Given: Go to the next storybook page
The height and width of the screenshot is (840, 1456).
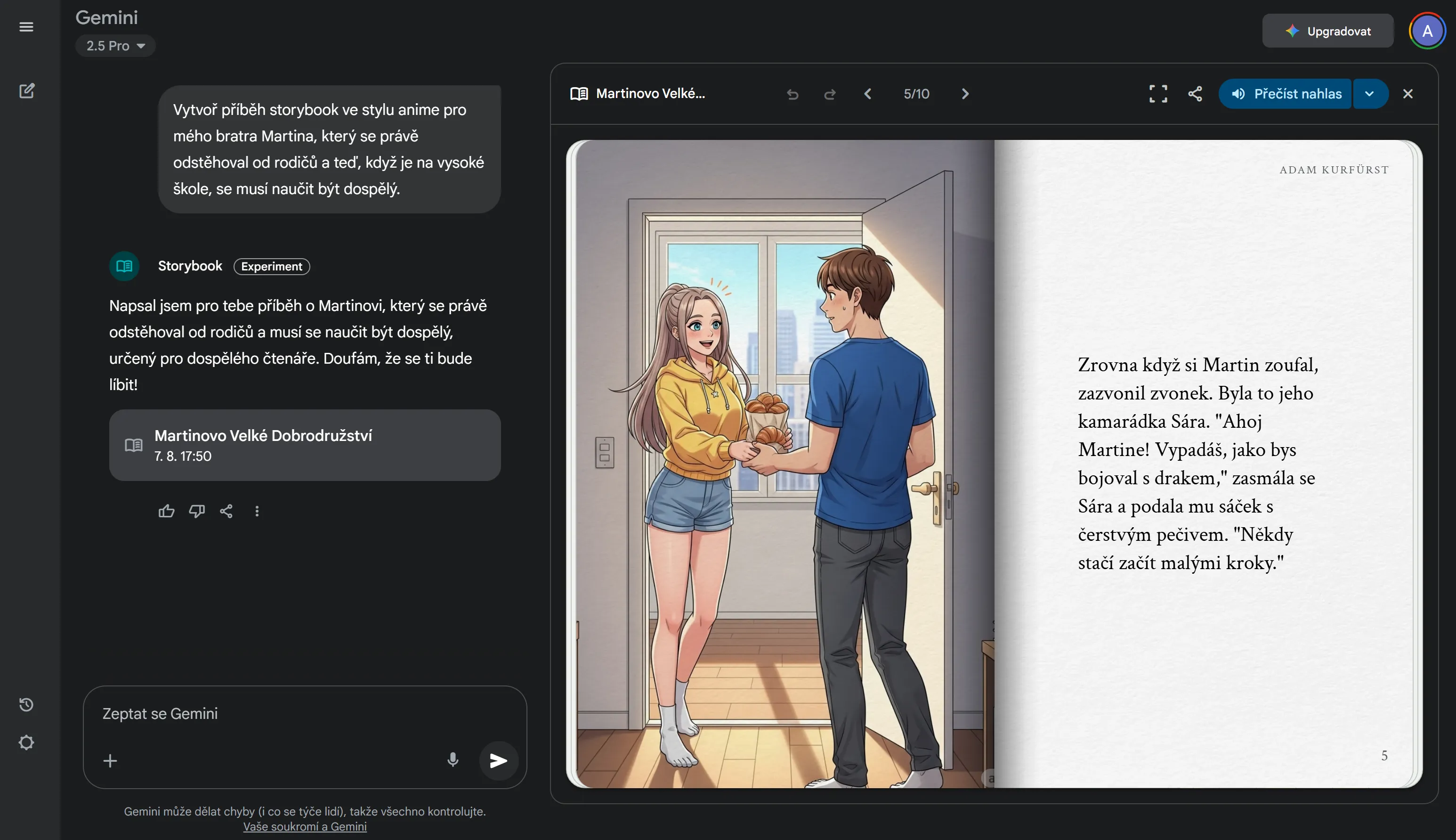Looking at the screenshot, I should 965,93.
